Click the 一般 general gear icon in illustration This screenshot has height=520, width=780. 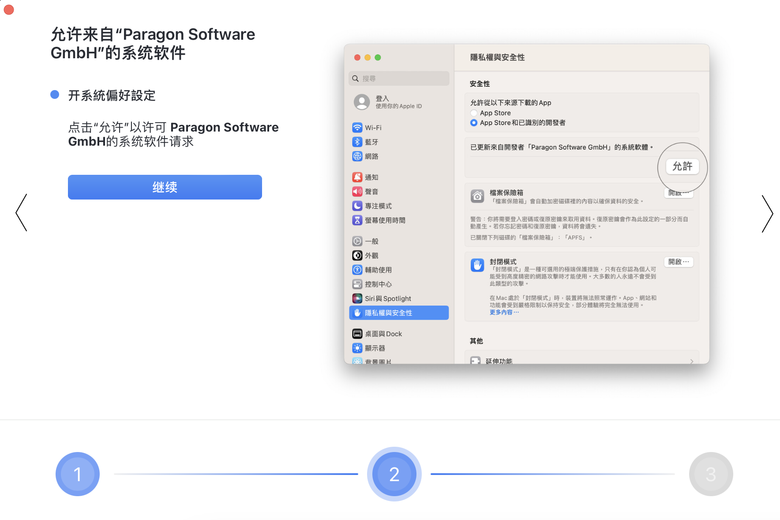pos(357,241)
